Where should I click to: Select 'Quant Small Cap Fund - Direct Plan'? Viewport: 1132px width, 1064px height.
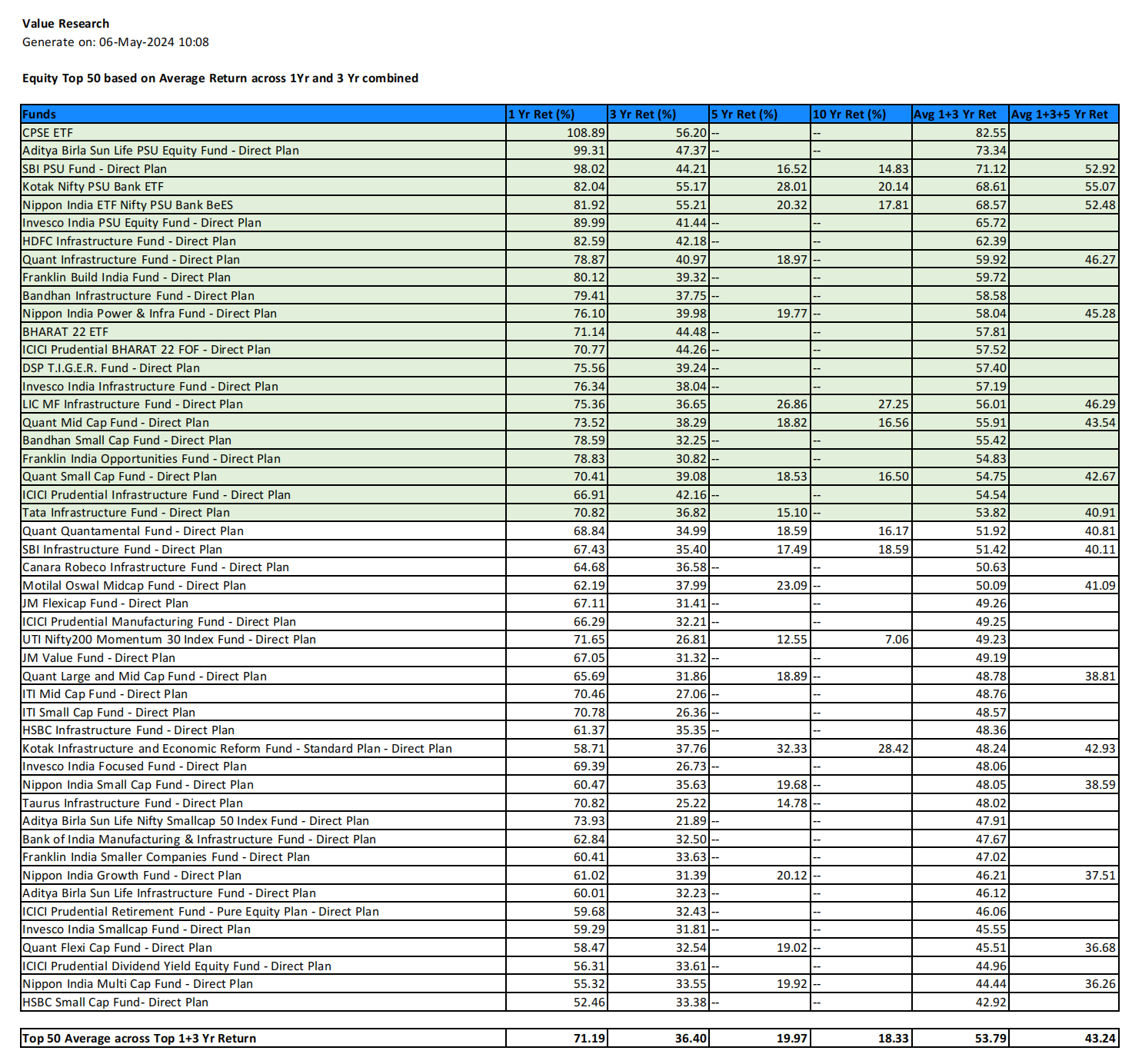(x=119, y=477)
